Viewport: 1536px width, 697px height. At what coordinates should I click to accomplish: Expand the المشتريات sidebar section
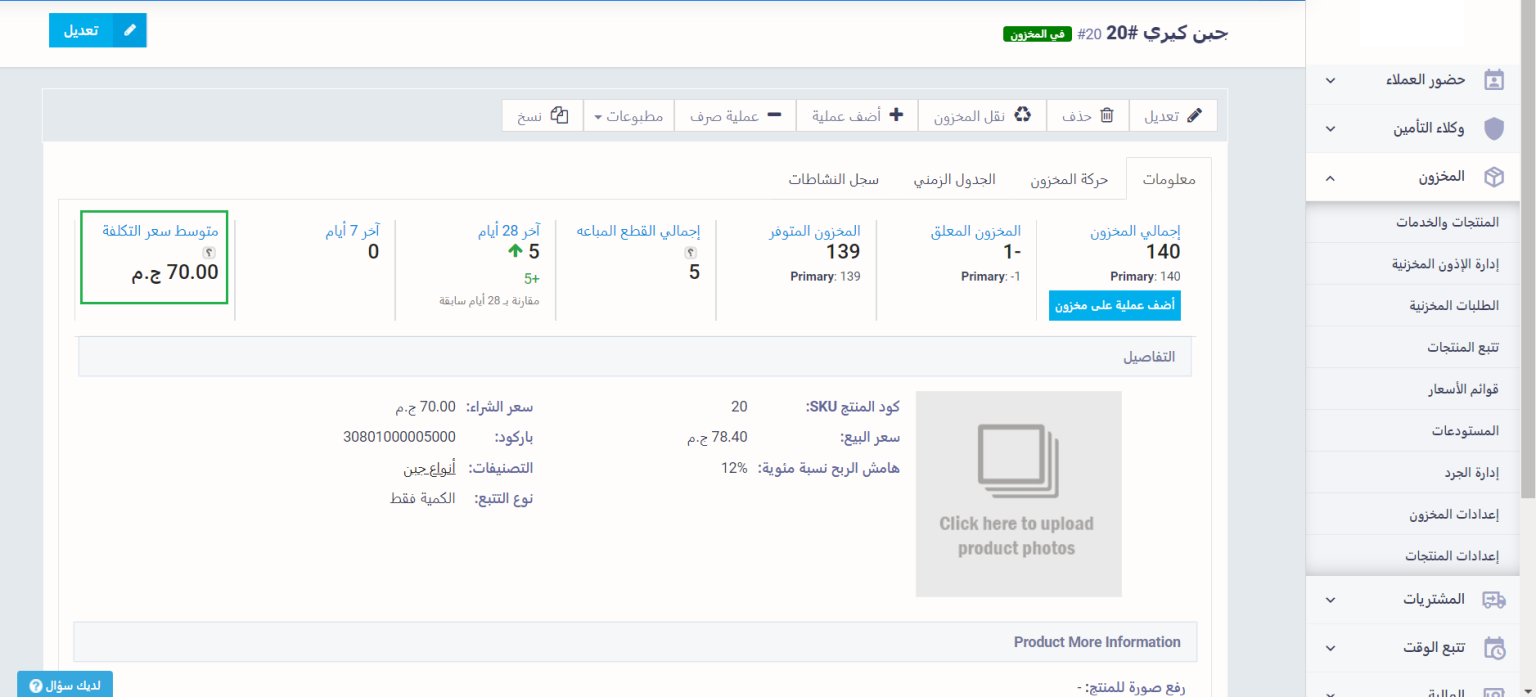[x=1329, y=599]
